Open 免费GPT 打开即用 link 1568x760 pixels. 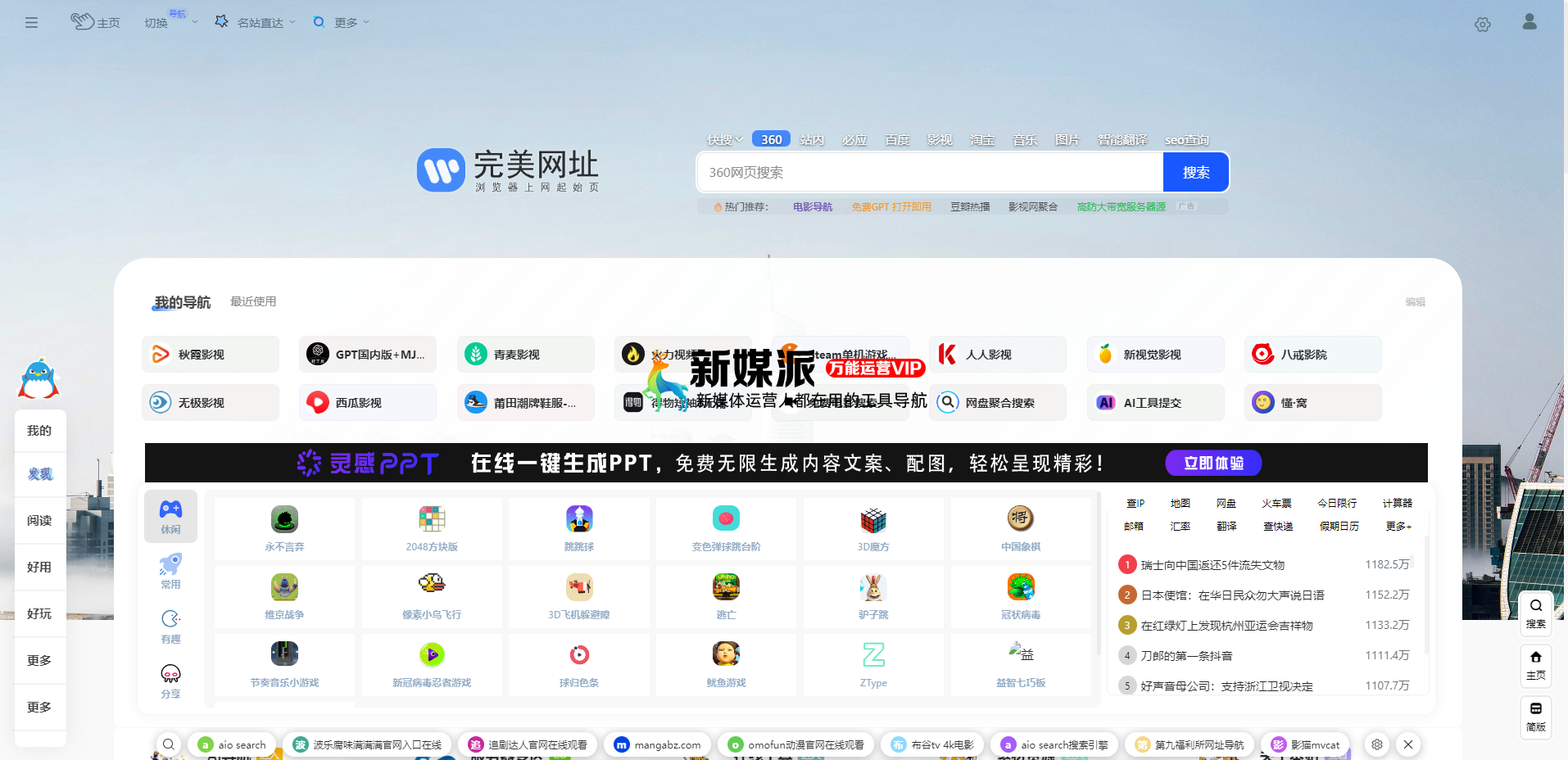(890, 207)
